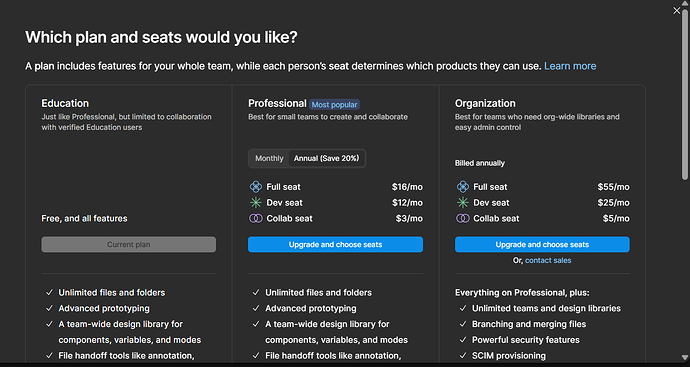The height and width of the screenshot is (367, 690).
Task: Click the 'Billed annually' label
Action: click(x=480, y=163)
